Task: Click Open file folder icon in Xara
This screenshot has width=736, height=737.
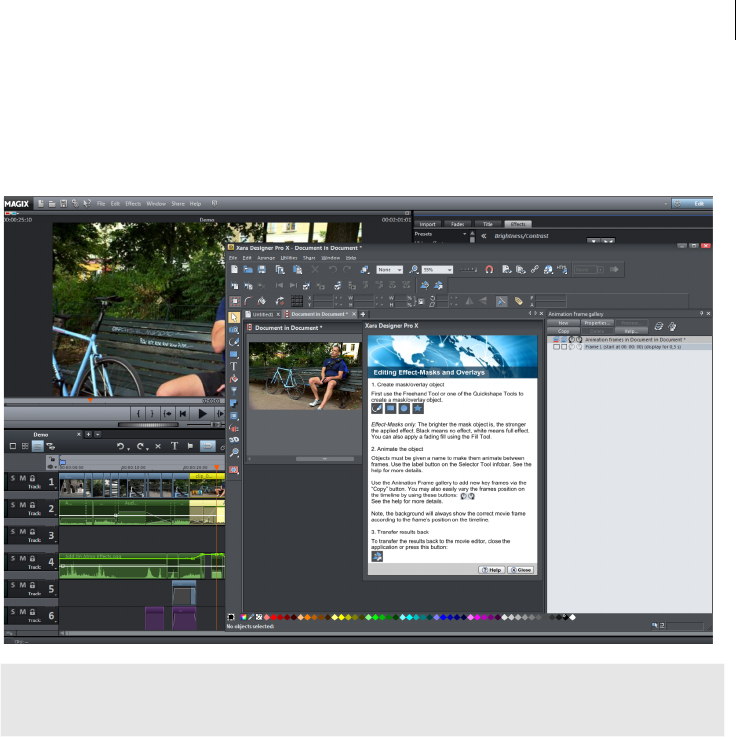Action: point(248,269)
